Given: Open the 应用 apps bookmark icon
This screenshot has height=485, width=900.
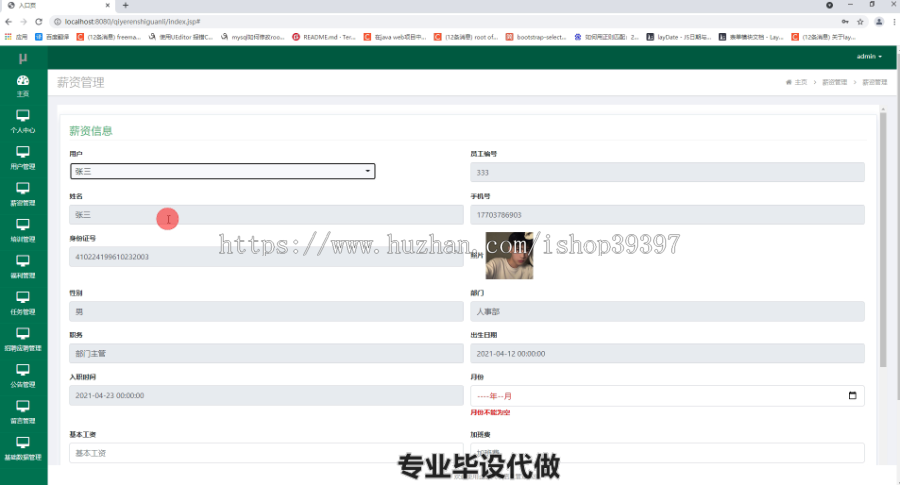Looking at the screenshot, I should [x=16, y=37].
